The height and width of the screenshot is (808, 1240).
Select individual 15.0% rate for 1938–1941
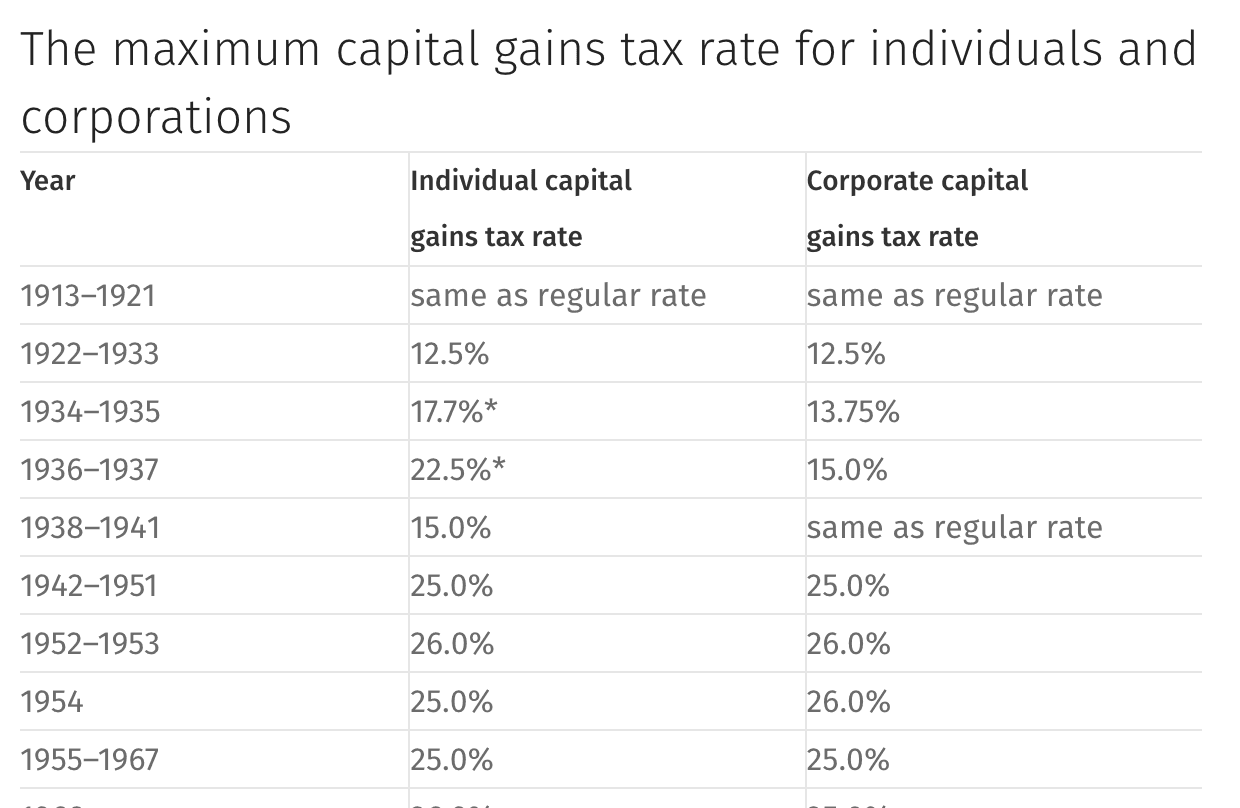(x=450, y=528)
